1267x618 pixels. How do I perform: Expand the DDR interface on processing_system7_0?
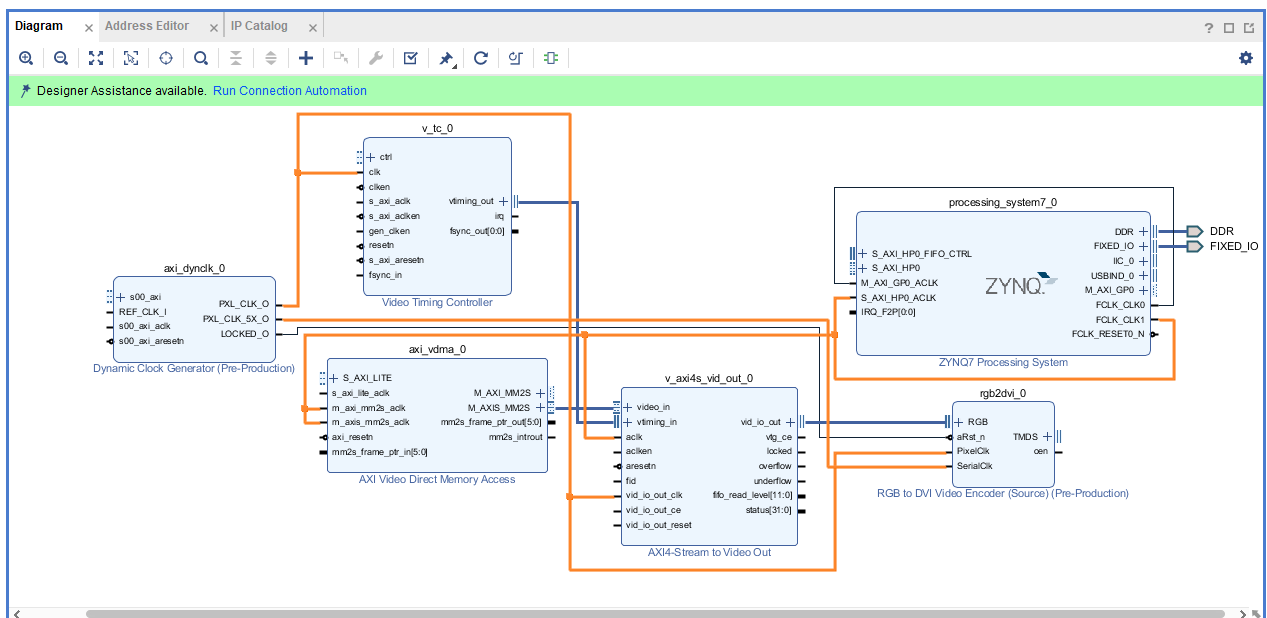click(x=1143, y=231)
